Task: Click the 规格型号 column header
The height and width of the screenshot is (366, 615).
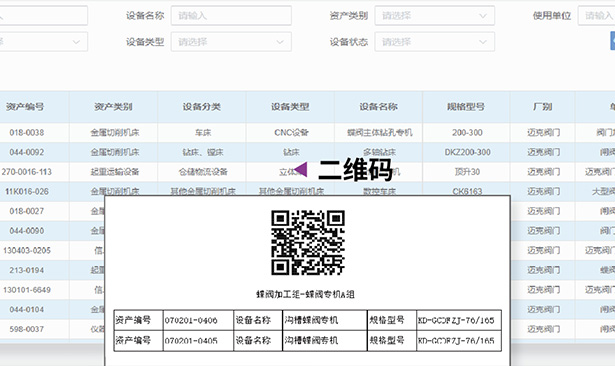Action: coord(466,107)
